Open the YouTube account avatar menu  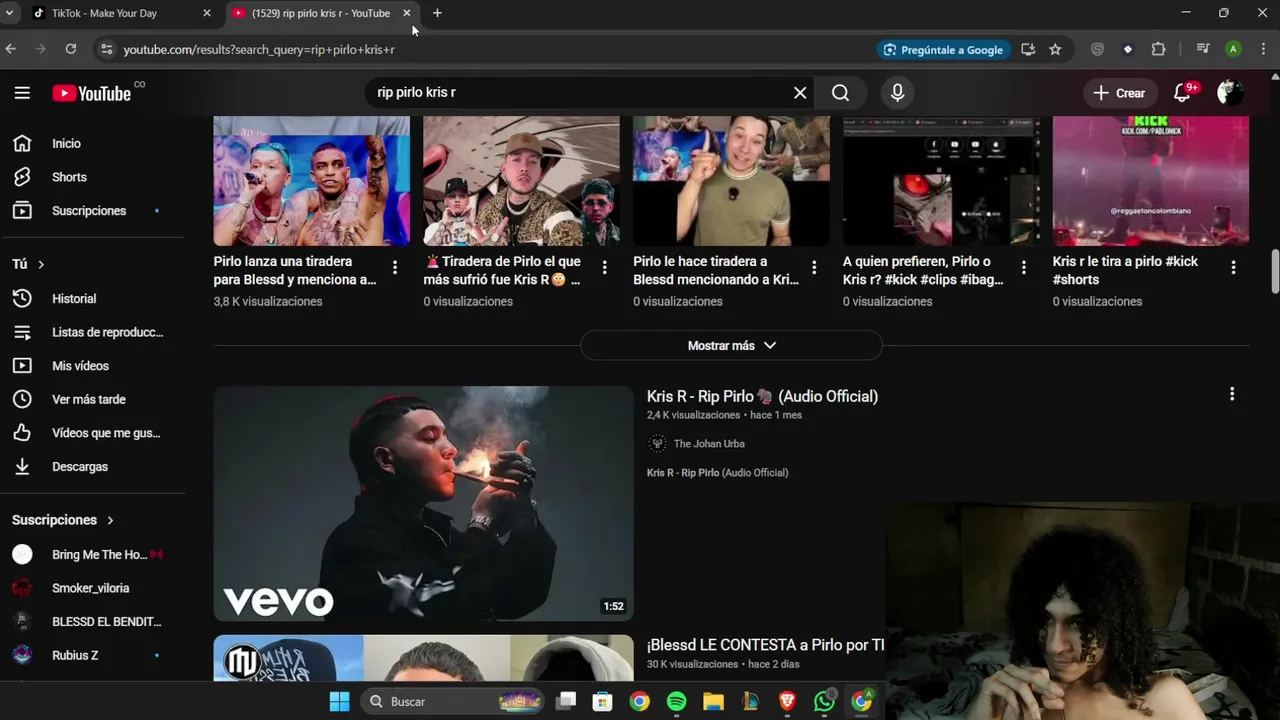pos(1230,93)
